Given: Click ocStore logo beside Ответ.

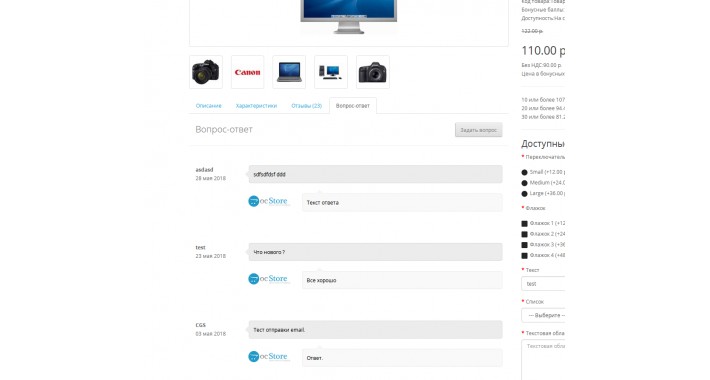Looking at the screenshot, I should pos(269,356).
